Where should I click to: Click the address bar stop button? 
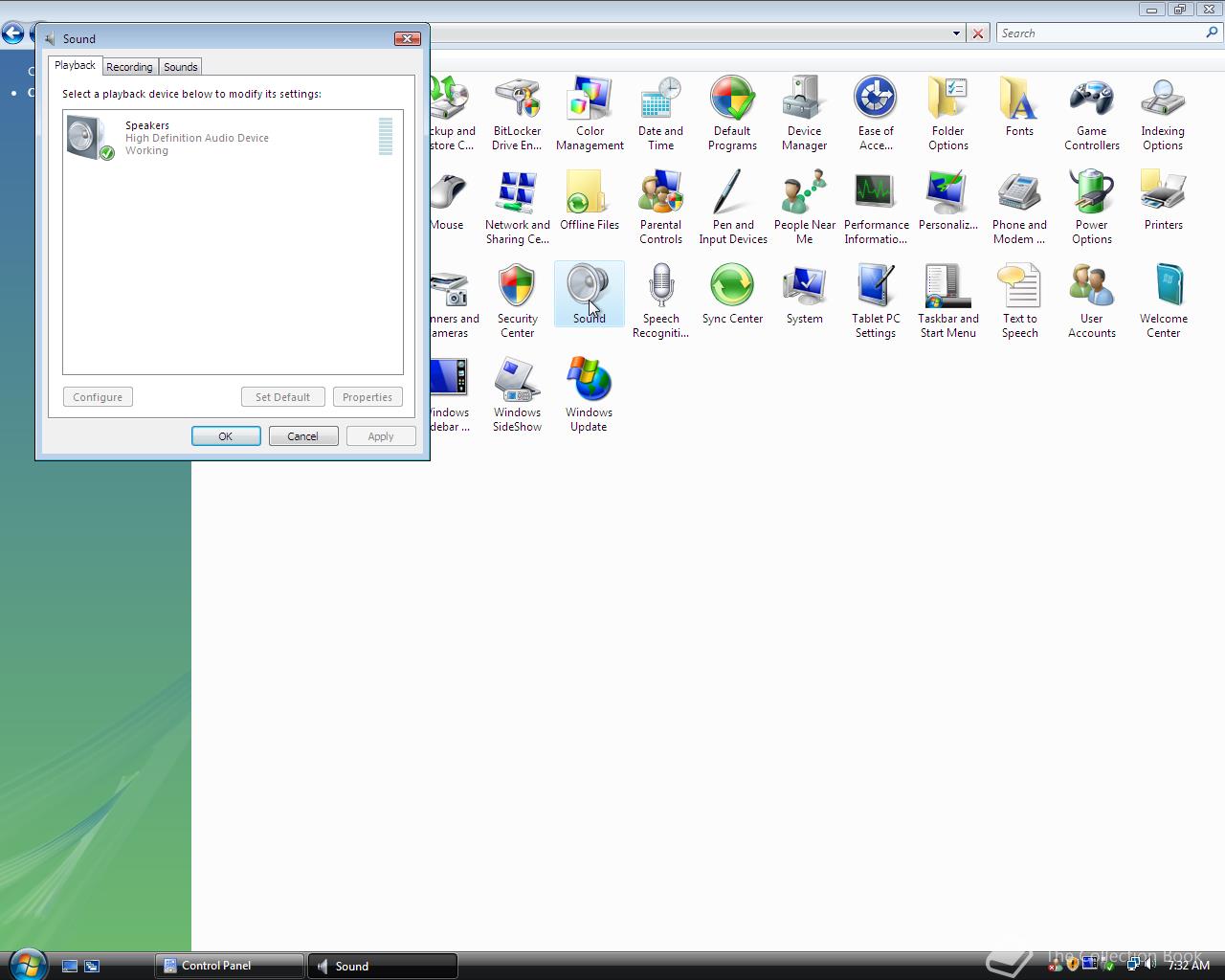coord(977,33)
